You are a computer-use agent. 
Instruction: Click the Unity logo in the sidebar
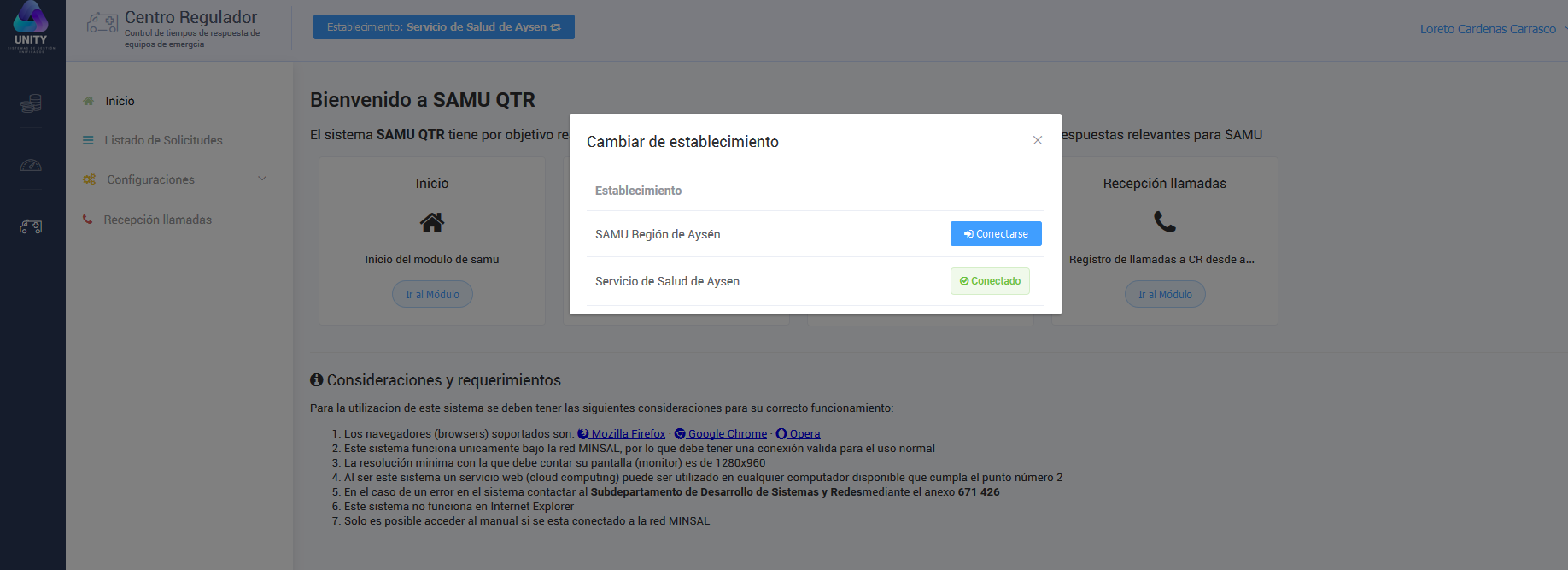click(31, 26)
